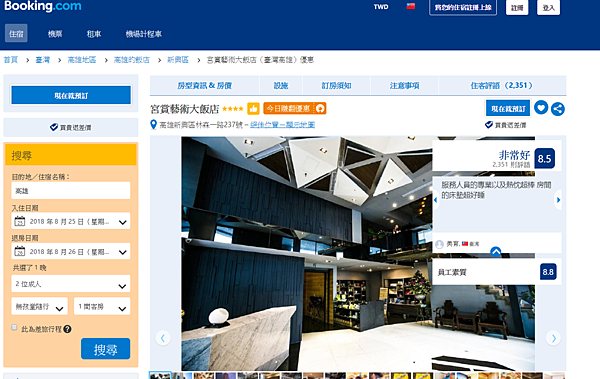Image resolution: width=600 pixels, height=379 pixels.
Task: Open the check-out date dropdown
Action: coord(71,252)
